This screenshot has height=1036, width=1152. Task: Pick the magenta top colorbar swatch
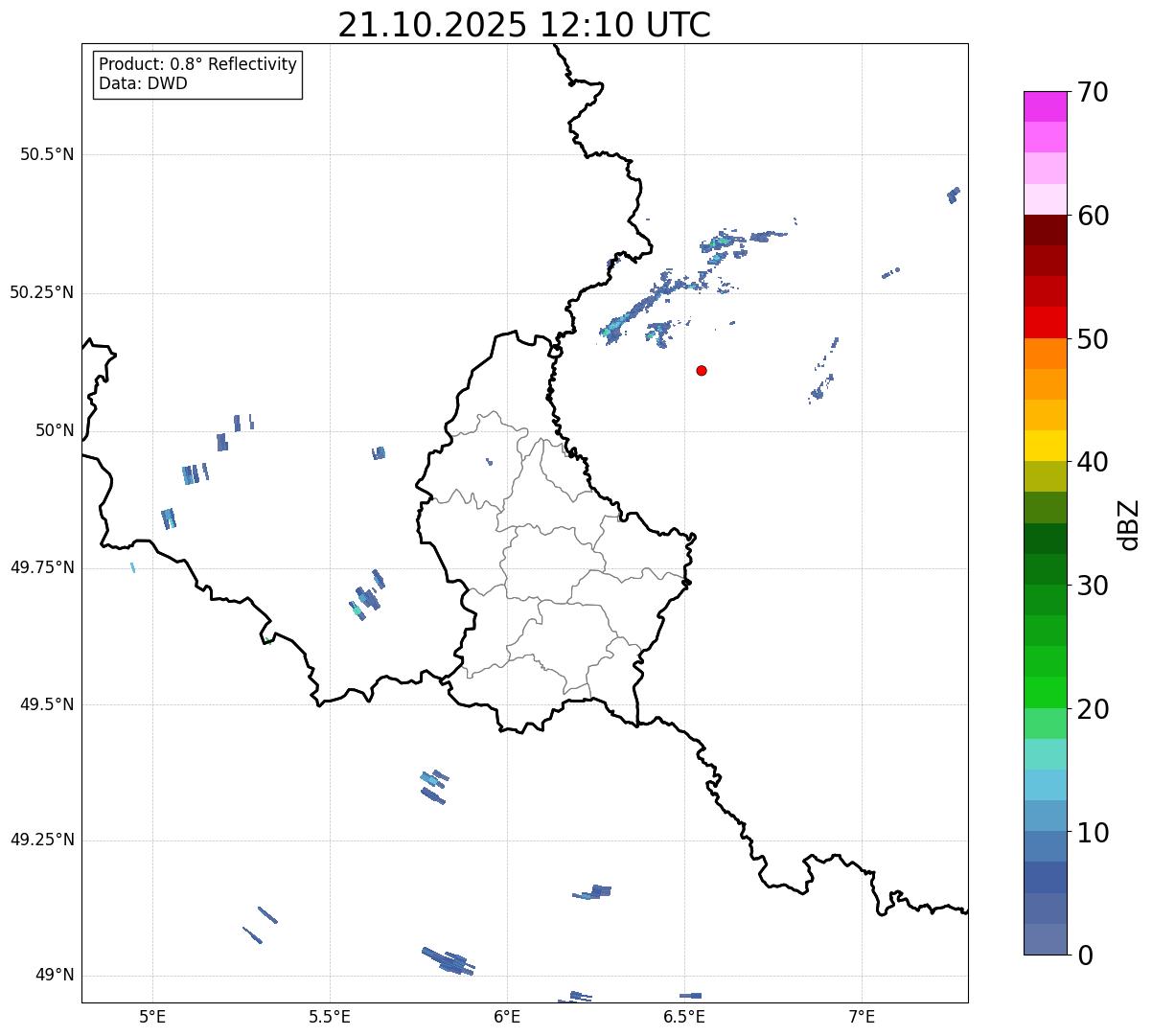point(1045,106)
